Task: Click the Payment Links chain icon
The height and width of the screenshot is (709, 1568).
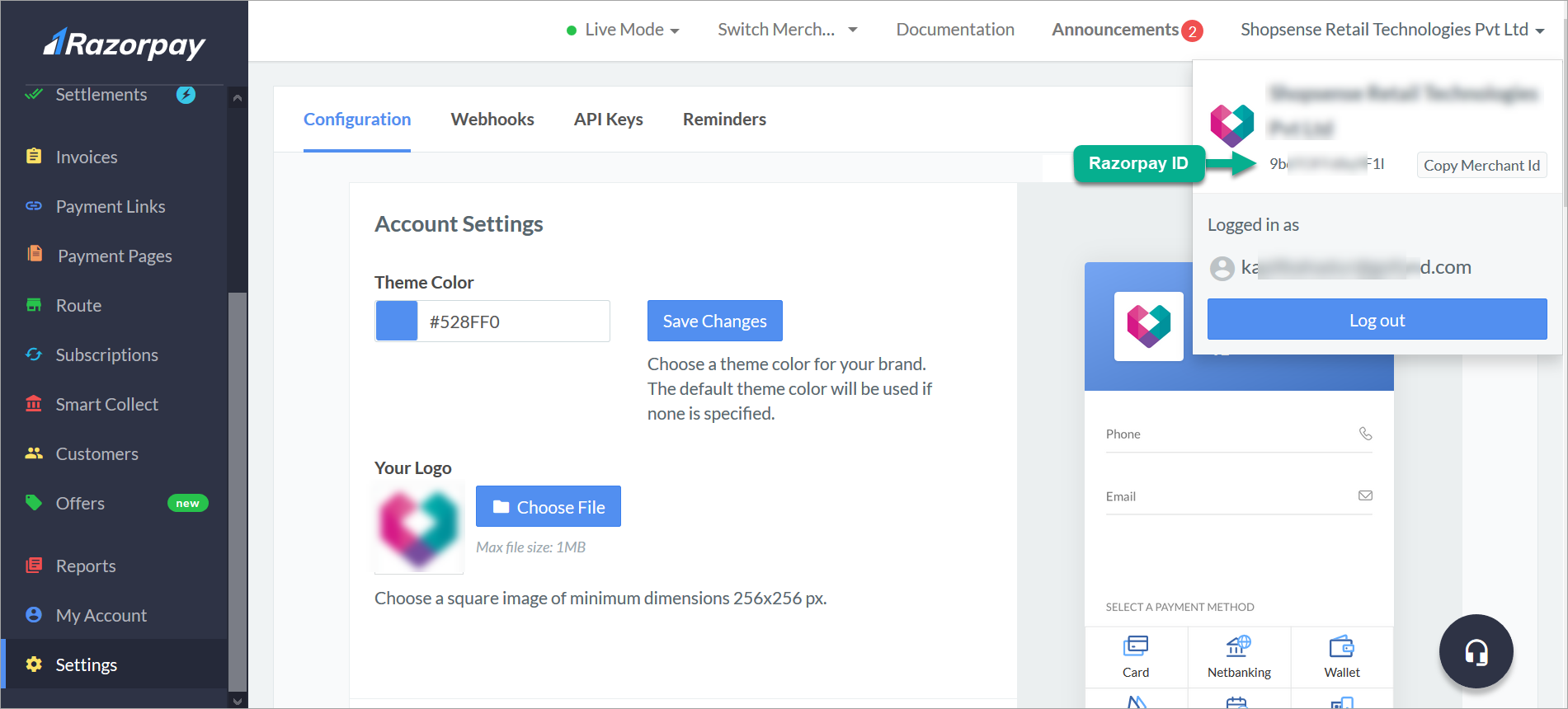Action: [x=34, y=206]
